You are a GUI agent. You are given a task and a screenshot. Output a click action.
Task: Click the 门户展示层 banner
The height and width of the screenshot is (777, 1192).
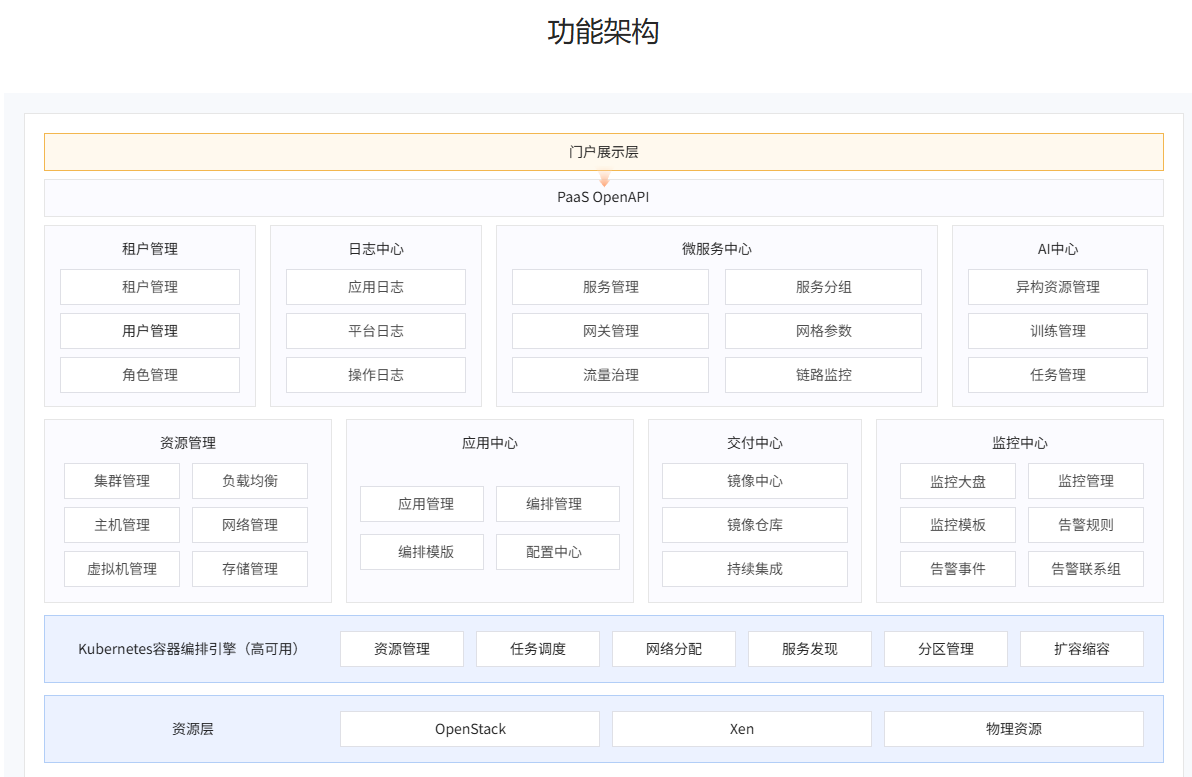click(x=603, y=152)
